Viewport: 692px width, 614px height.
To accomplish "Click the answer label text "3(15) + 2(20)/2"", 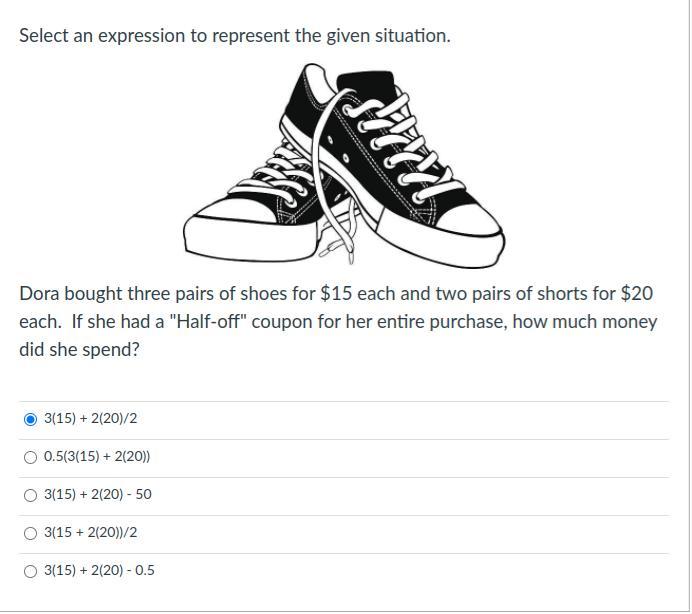I will coord(90,419).
